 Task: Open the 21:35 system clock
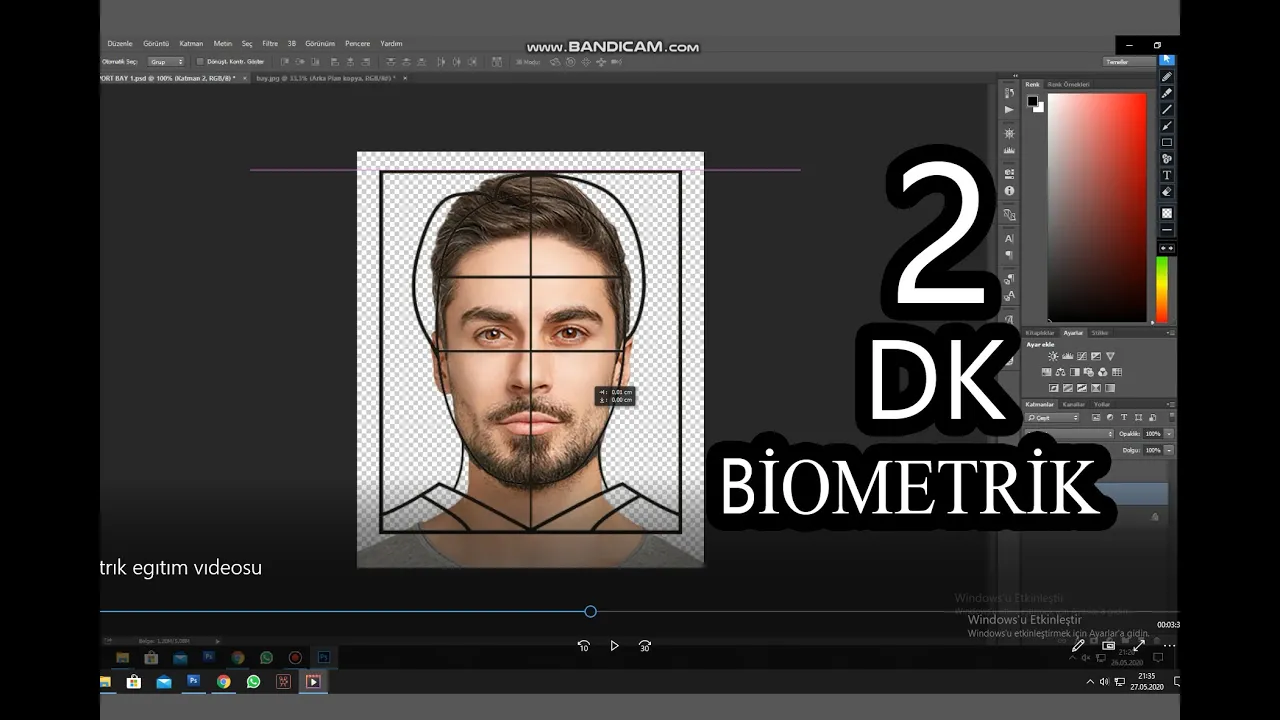pos(1145,682)
